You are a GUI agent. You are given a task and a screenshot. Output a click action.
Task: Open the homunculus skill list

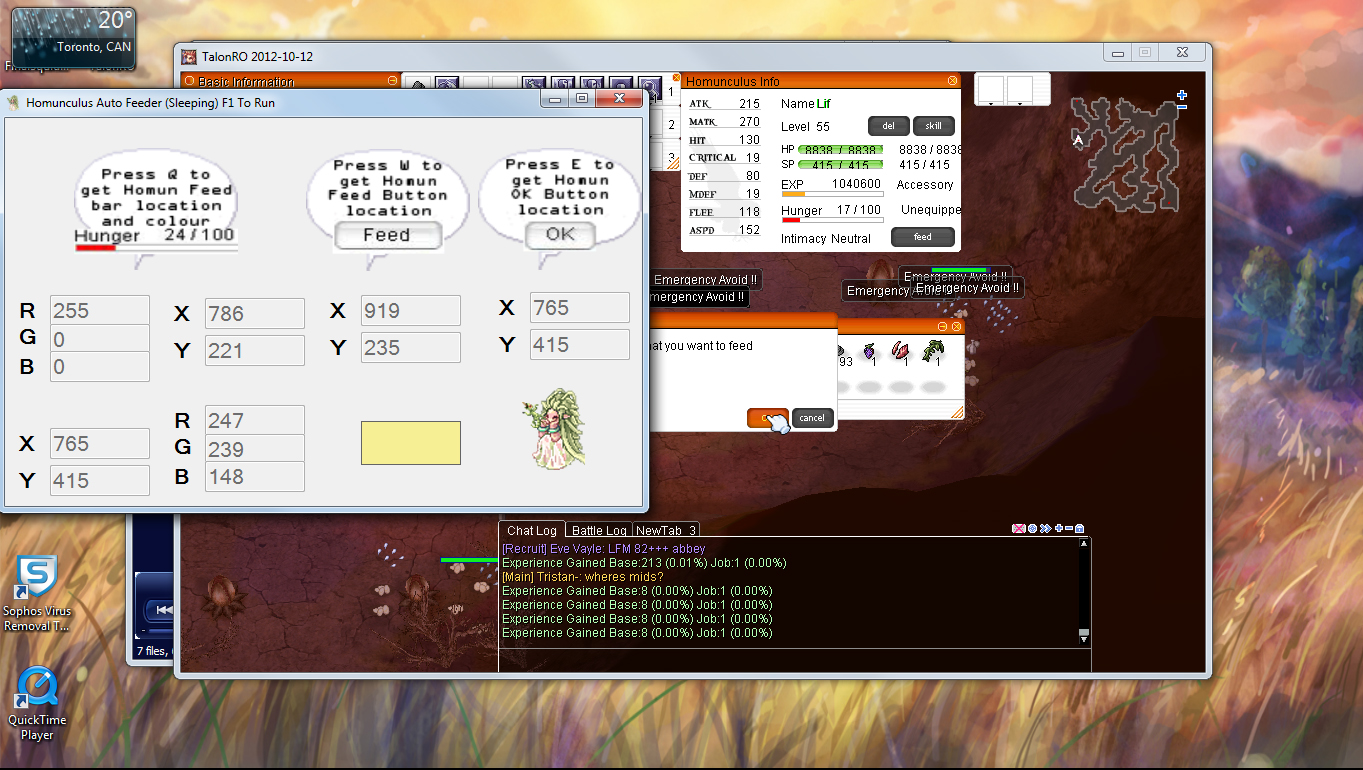(x=934, y=126)
